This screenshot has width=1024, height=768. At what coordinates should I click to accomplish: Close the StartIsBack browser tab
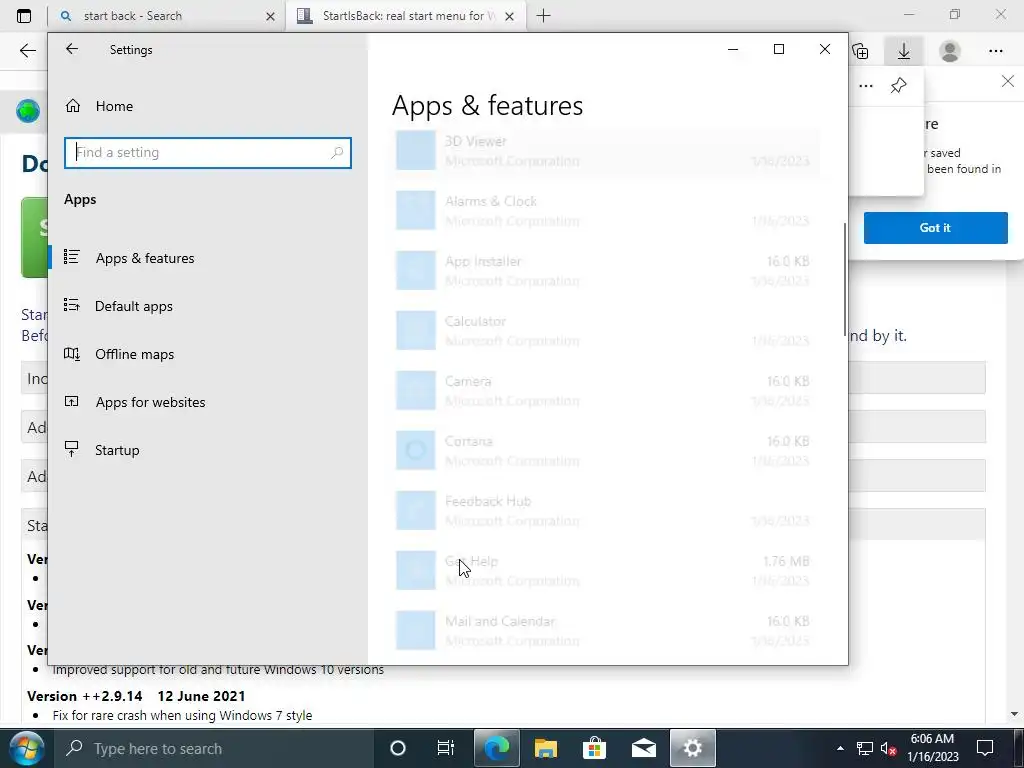[509, 16]
